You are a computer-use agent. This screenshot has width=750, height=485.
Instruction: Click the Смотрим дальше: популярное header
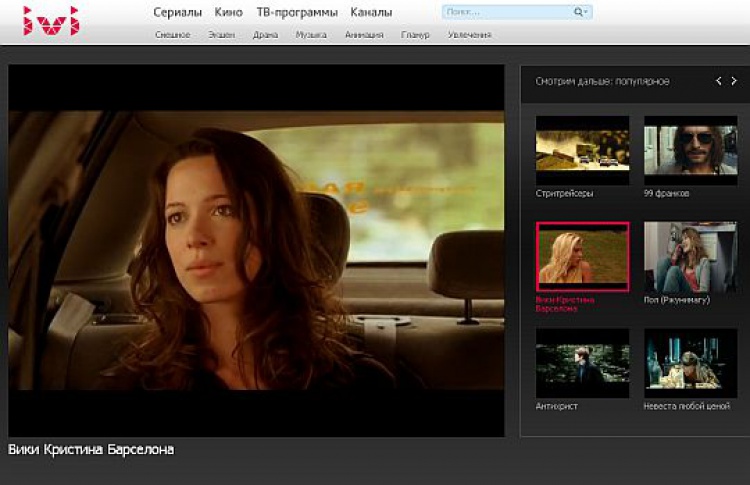pyautogui.click(x=602, y=81)
